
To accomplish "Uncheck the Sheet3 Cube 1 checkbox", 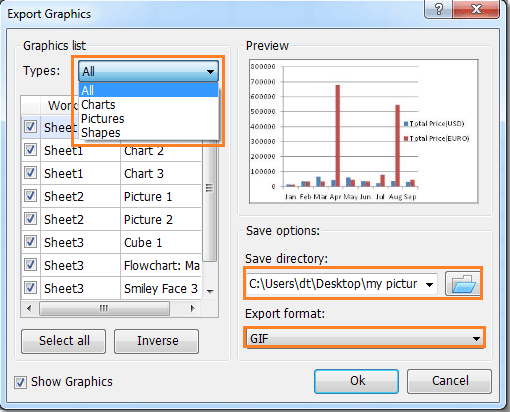I will coord(30,242).
